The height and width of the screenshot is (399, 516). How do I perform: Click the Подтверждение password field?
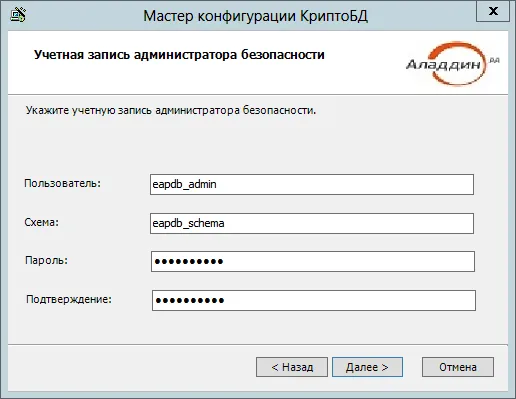[314, 301]
